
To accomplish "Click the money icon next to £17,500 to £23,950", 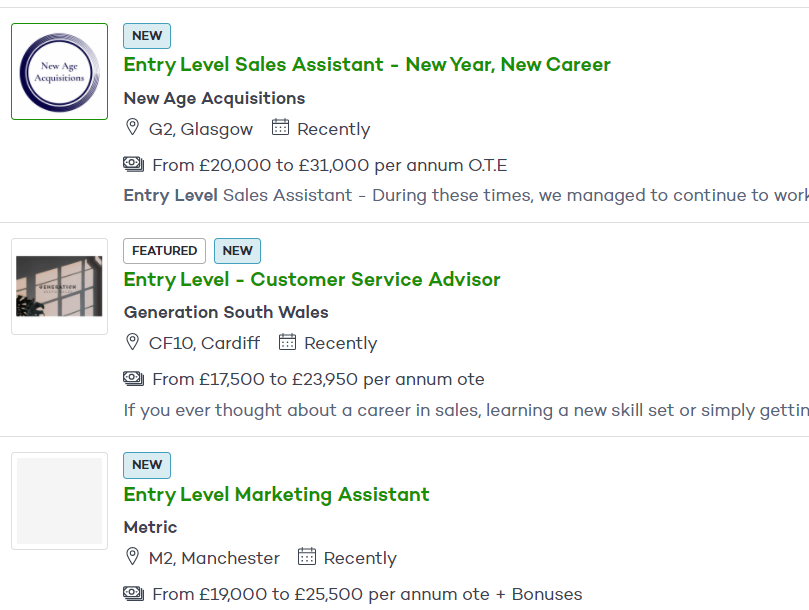I will (133, 378).
